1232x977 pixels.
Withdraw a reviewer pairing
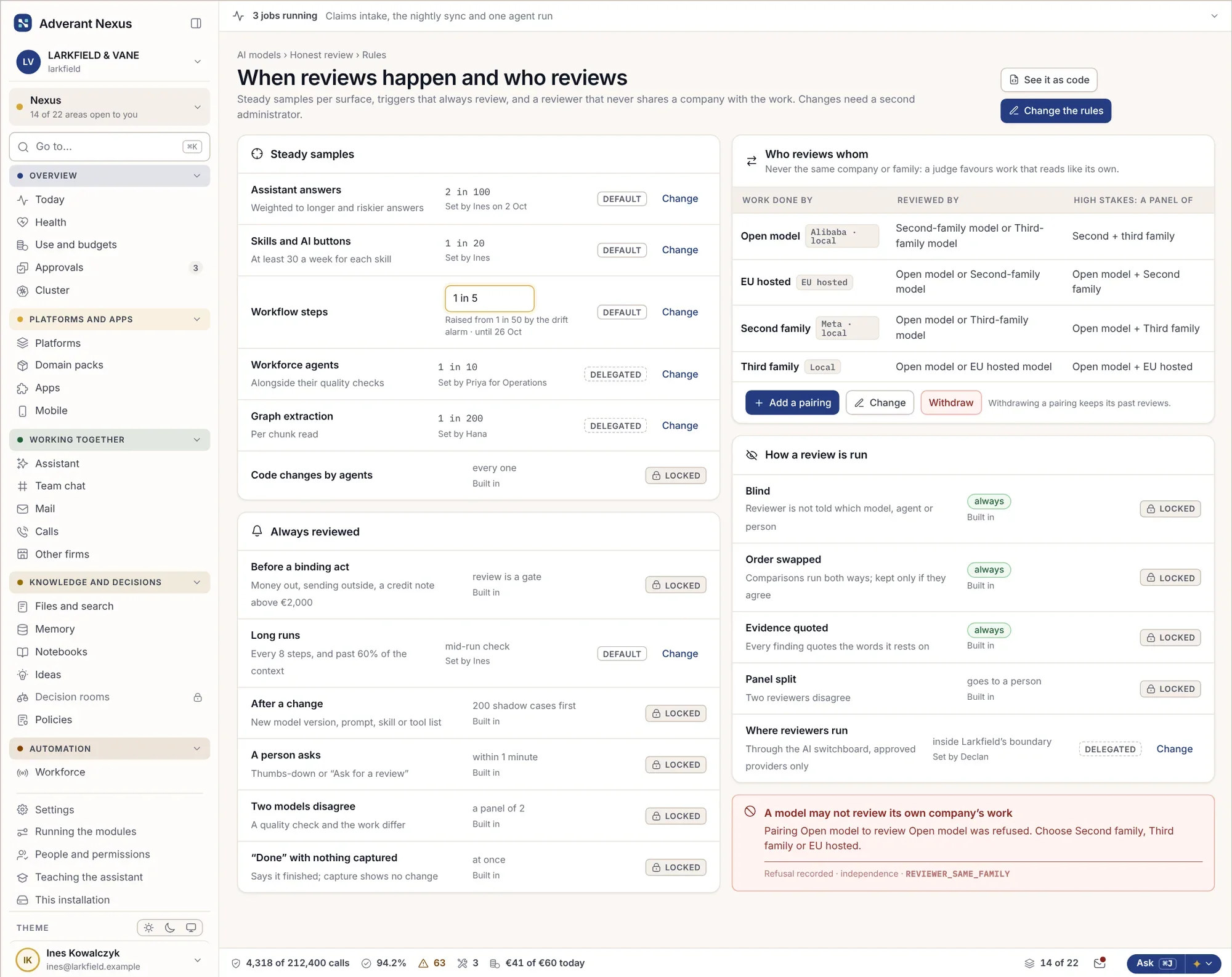[x=950, y=403]
